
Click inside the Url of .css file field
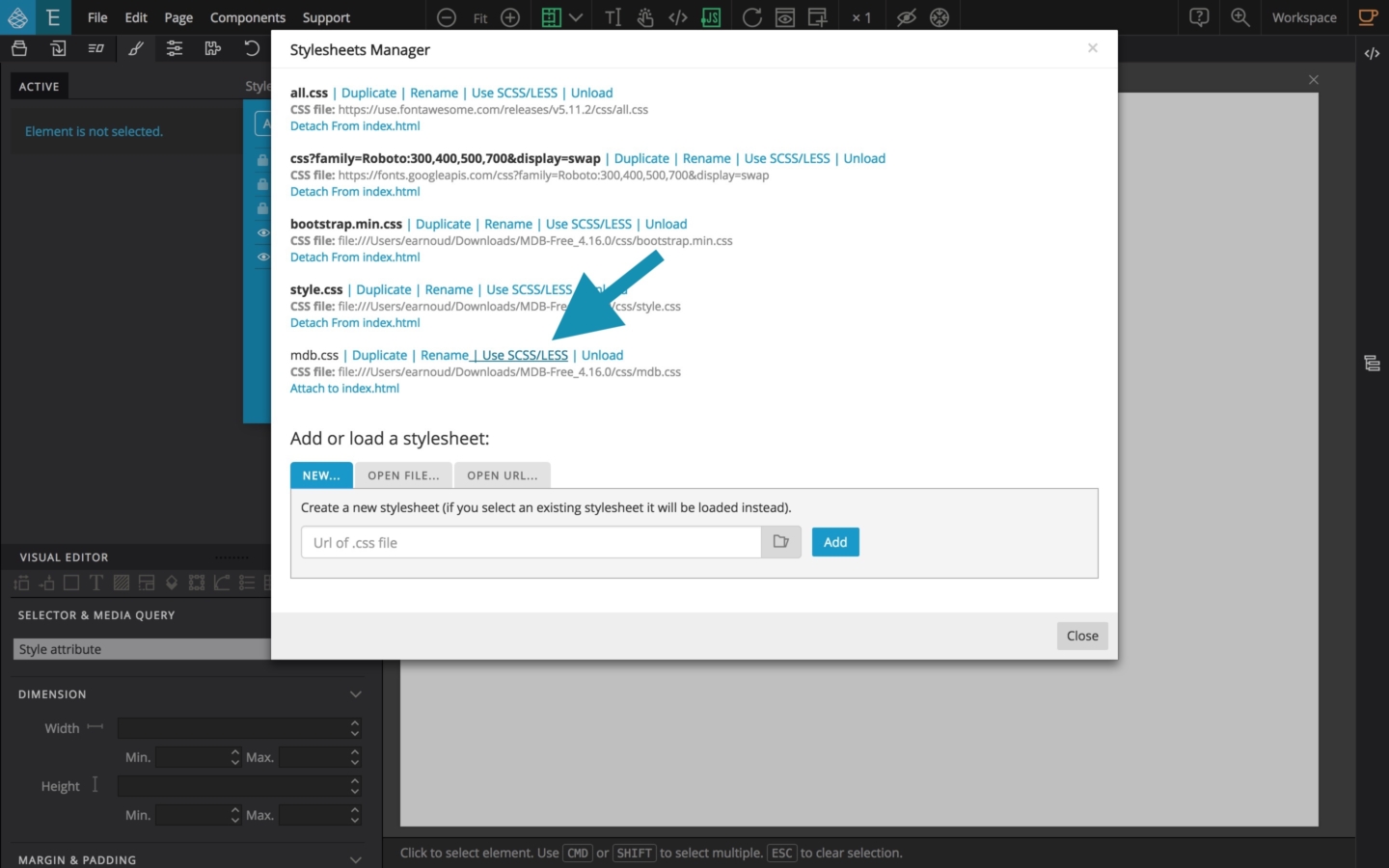click(x=530, y=542)
